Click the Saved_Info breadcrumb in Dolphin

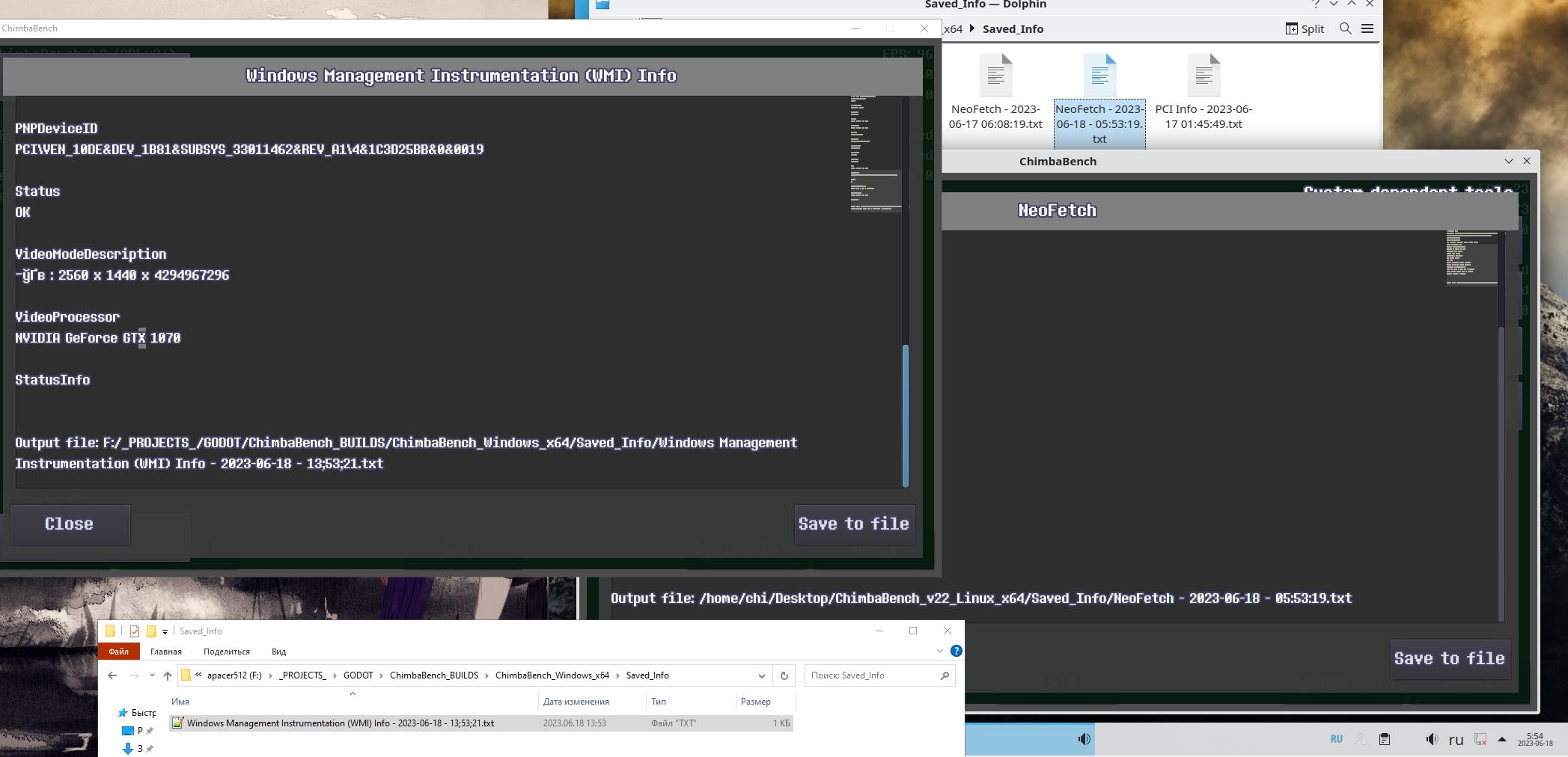click(1013, 28)
